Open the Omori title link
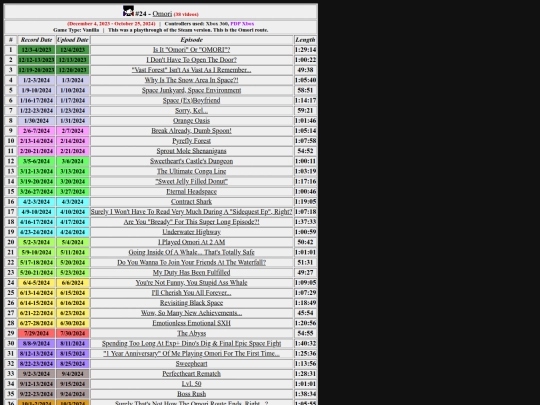This screenshot has width=540, height=405. (x=162, y=14)
